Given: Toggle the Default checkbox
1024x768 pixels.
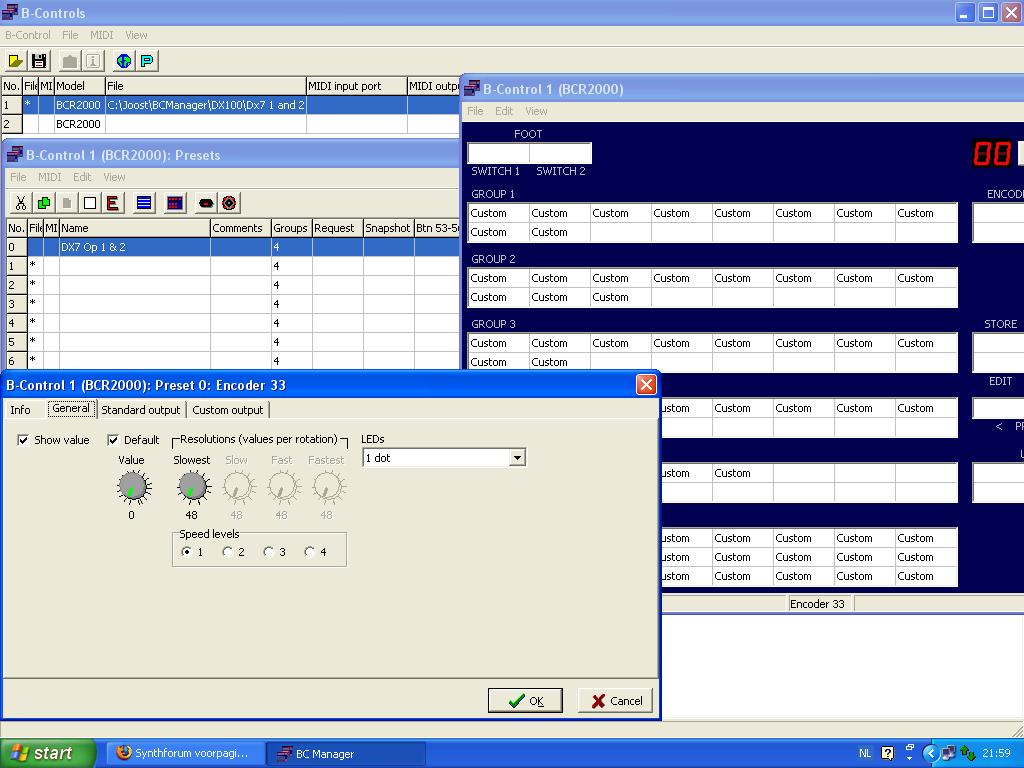Looking at the screenshot, I should (113, 440).
